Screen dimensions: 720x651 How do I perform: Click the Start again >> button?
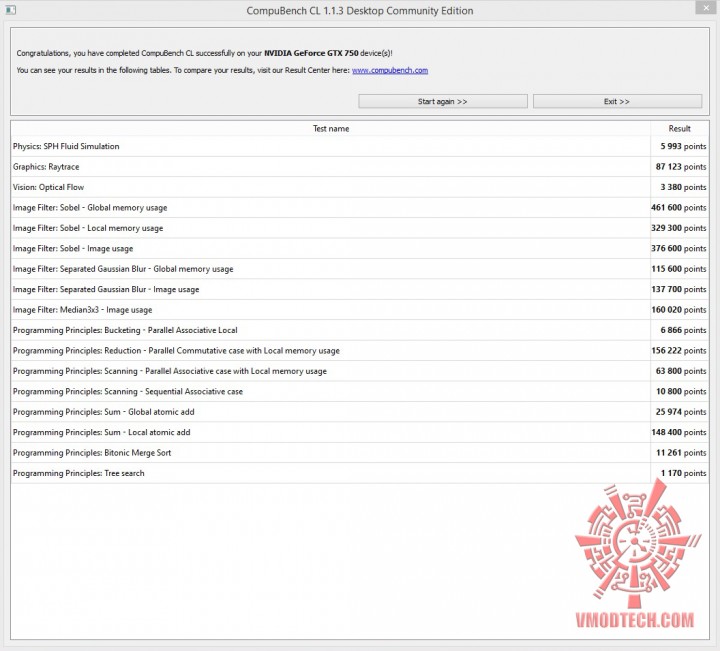[443, 101]
